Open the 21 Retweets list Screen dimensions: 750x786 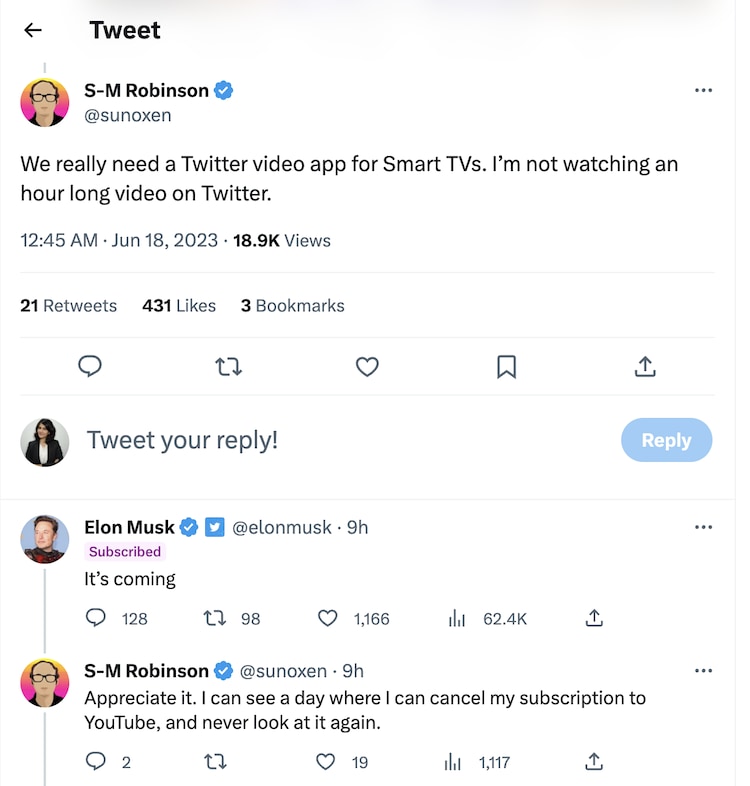pyautogui.click(x=68, y=306)
